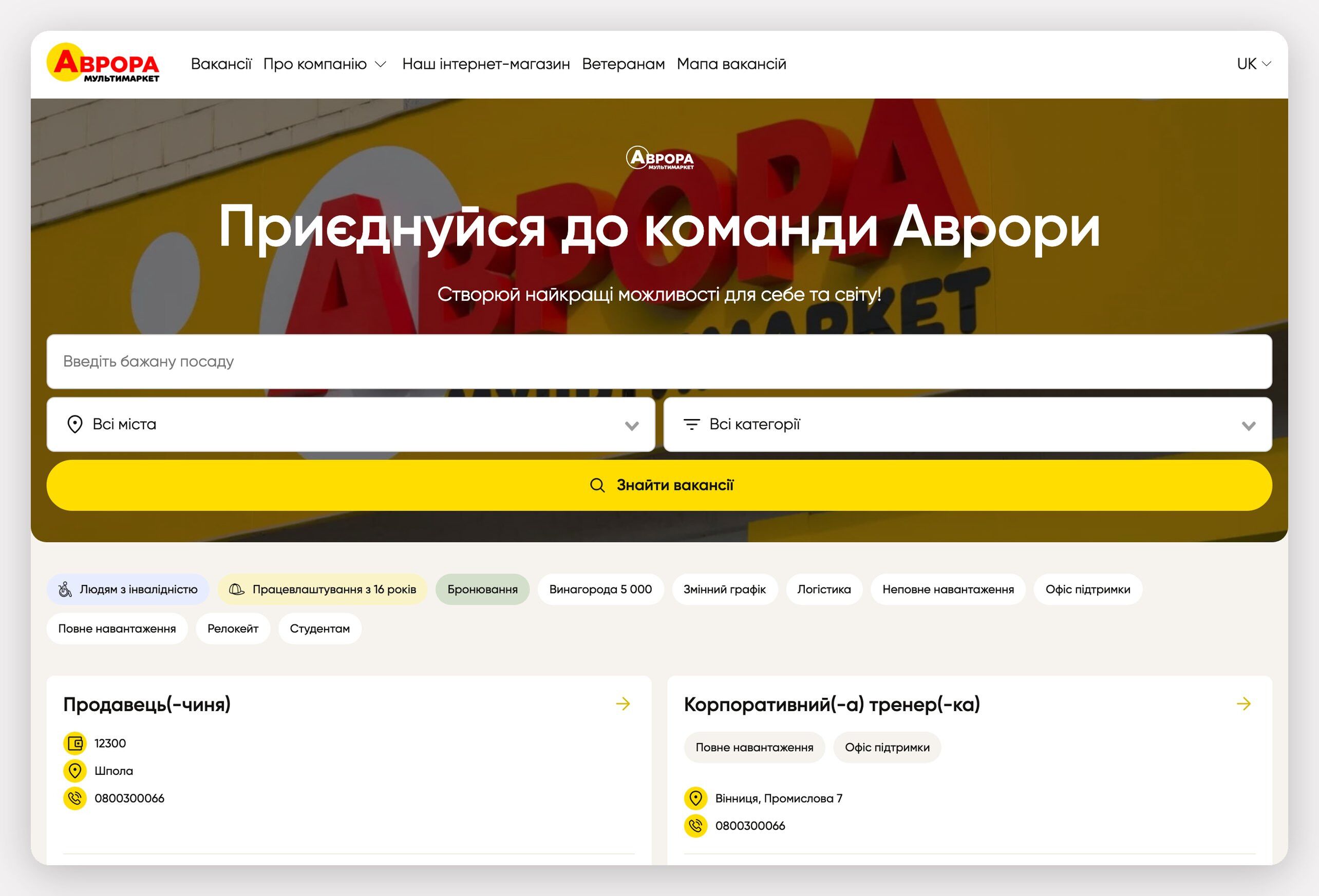The width and height of the screenshot is (1319, 896).
Task: Click the phone icon in the Продавець card
Action: (x=75, y=798)
